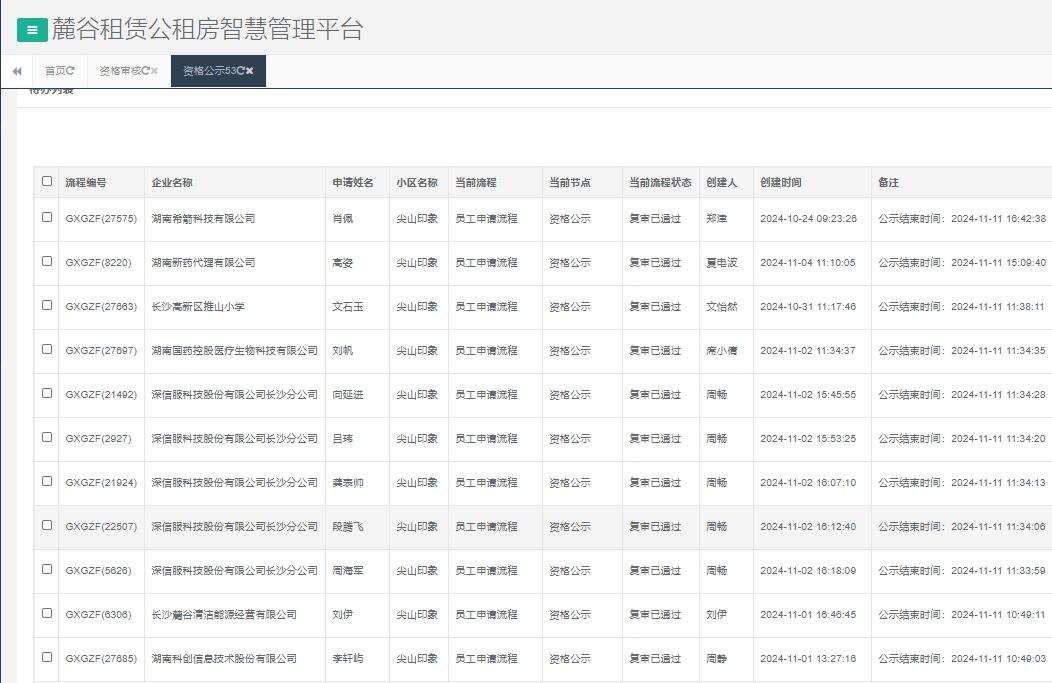
Task: Toggle the green hamburger sidebar menu
Action: (32, 30)
